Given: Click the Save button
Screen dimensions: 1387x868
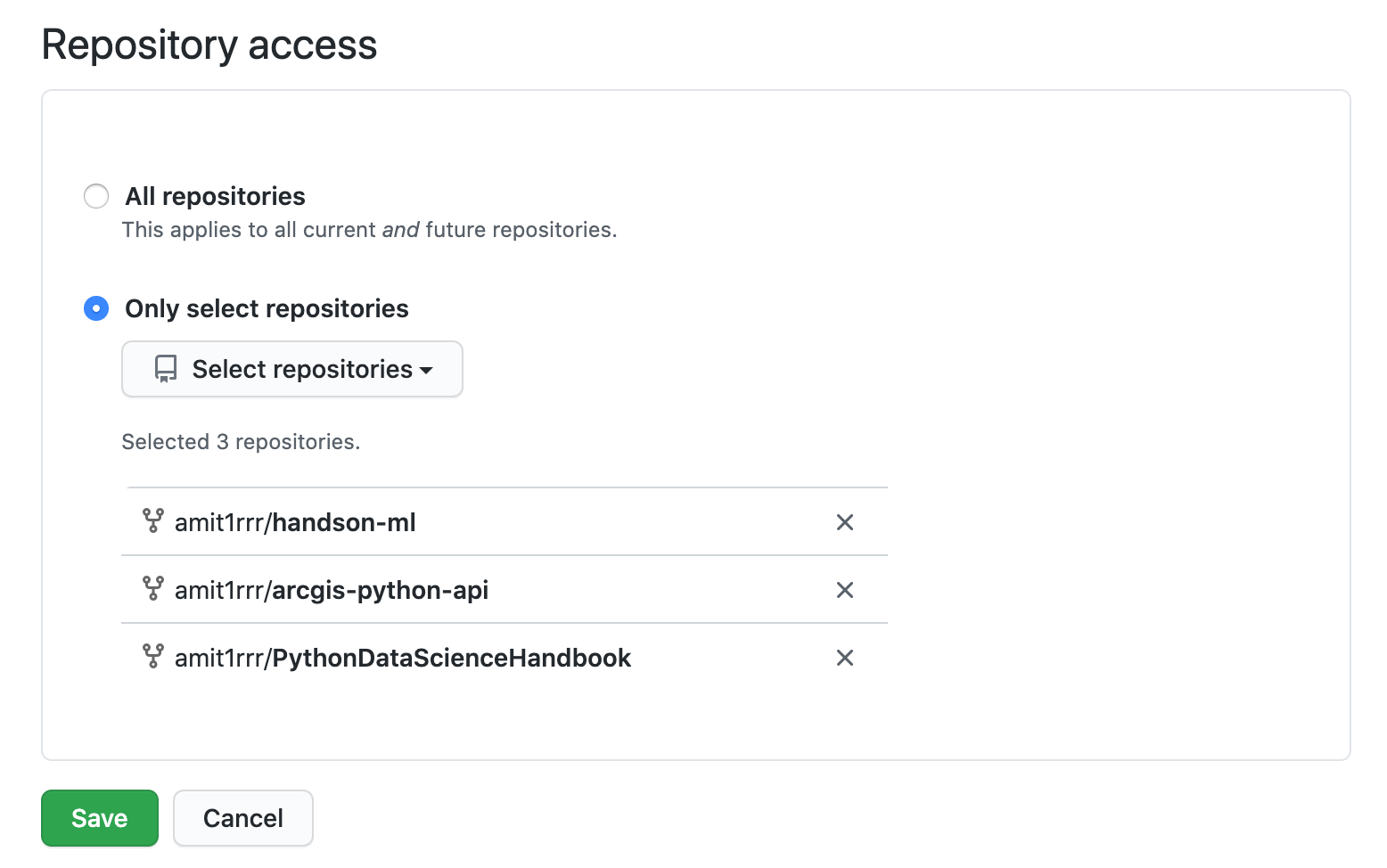Looking at the screenshot, I should point(99,817).
